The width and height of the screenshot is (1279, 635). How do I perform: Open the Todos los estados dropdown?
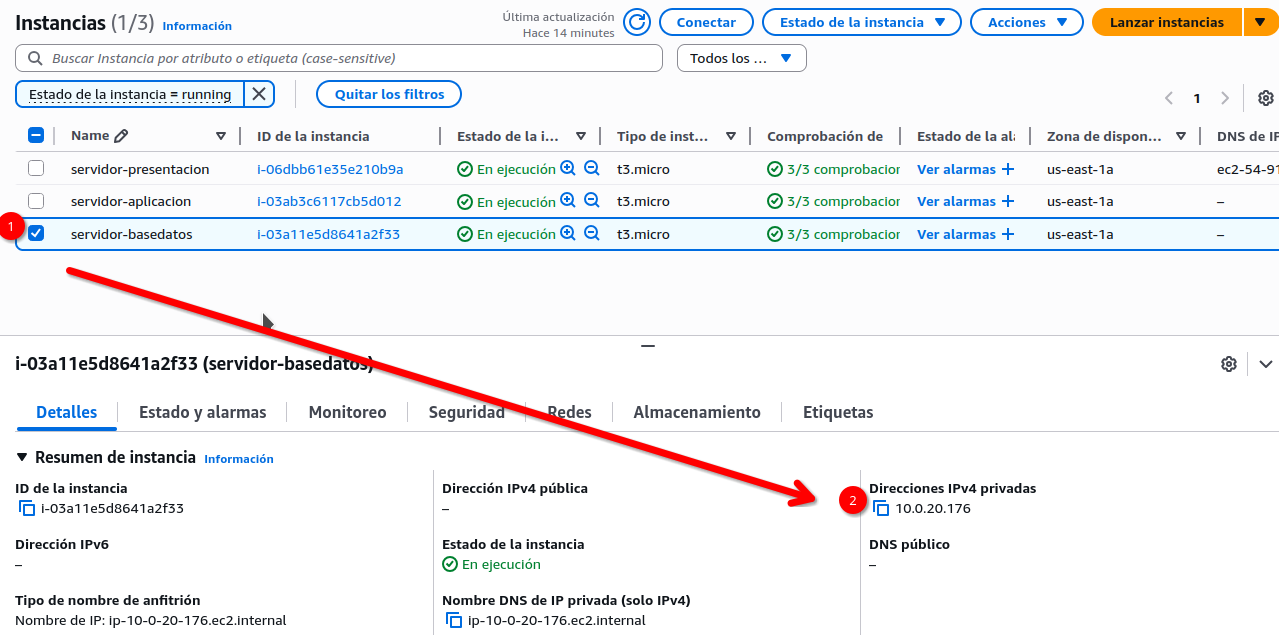tap(741, 58)
